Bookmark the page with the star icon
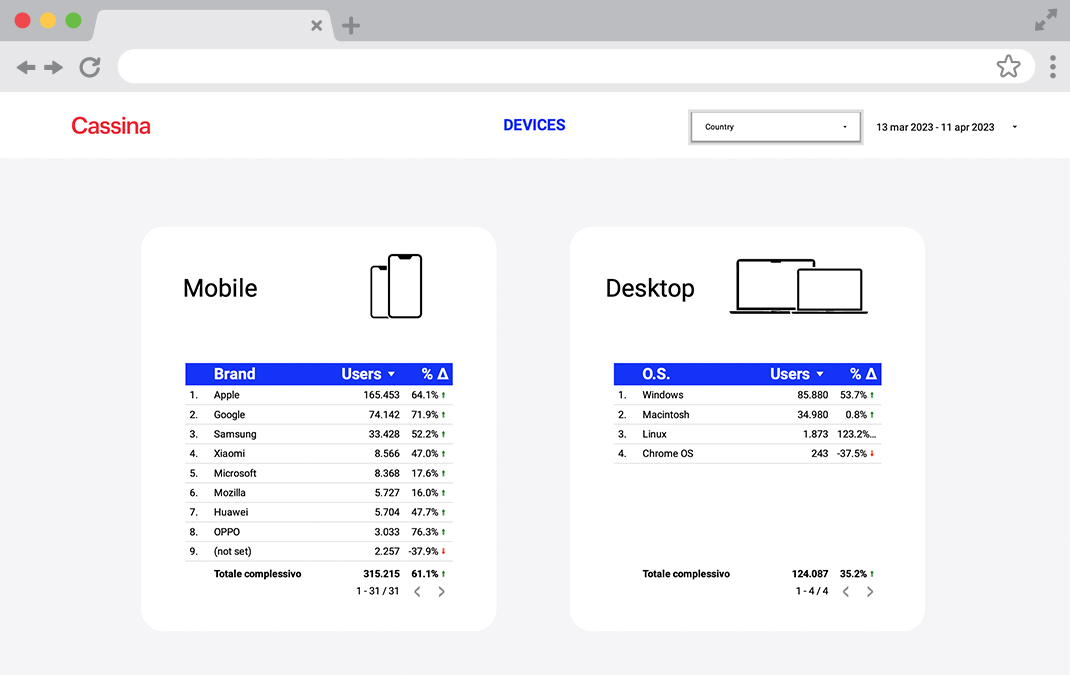1070x675 pixels. (1008, 66)
